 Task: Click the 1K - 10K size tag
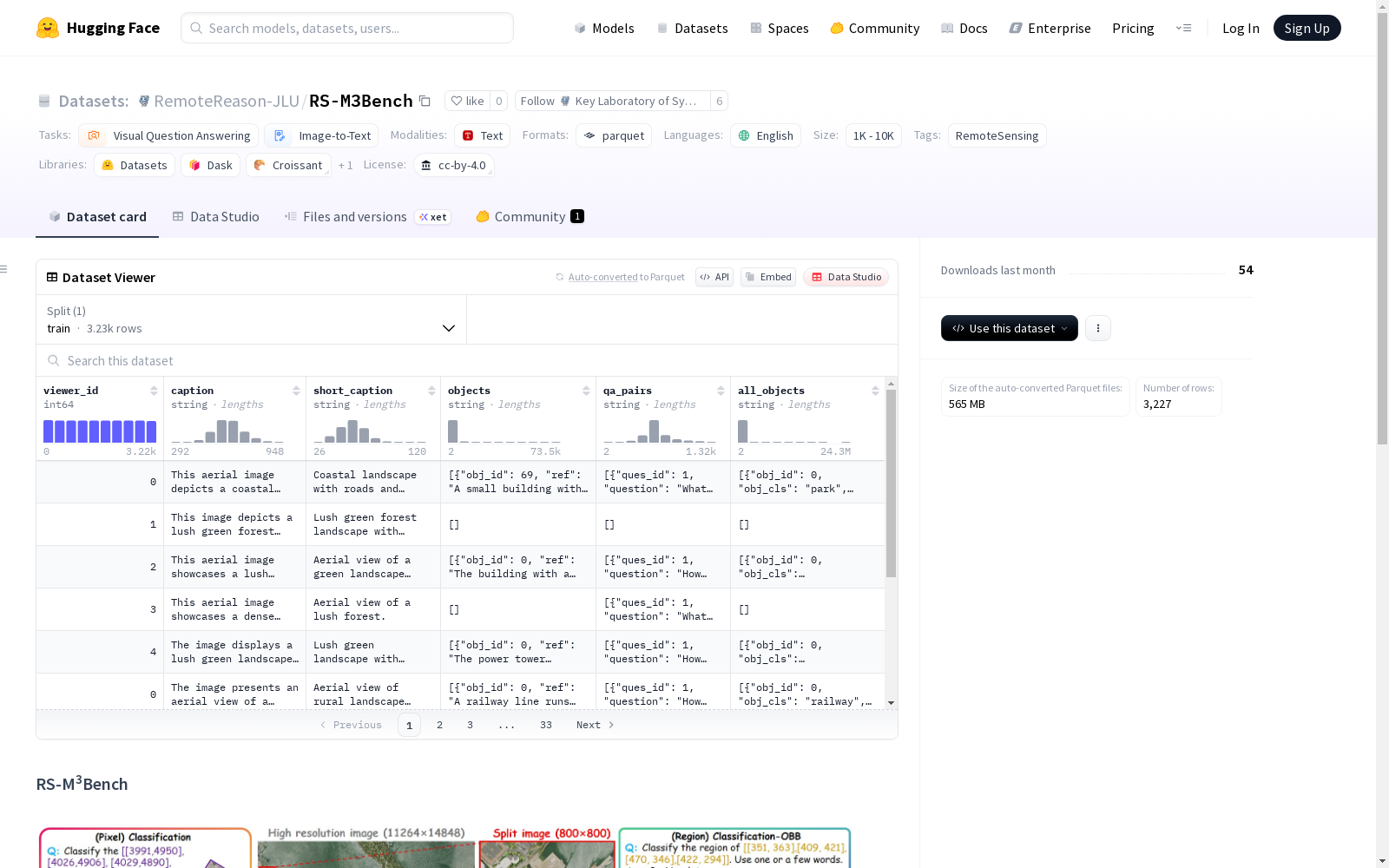click(873, 135)
